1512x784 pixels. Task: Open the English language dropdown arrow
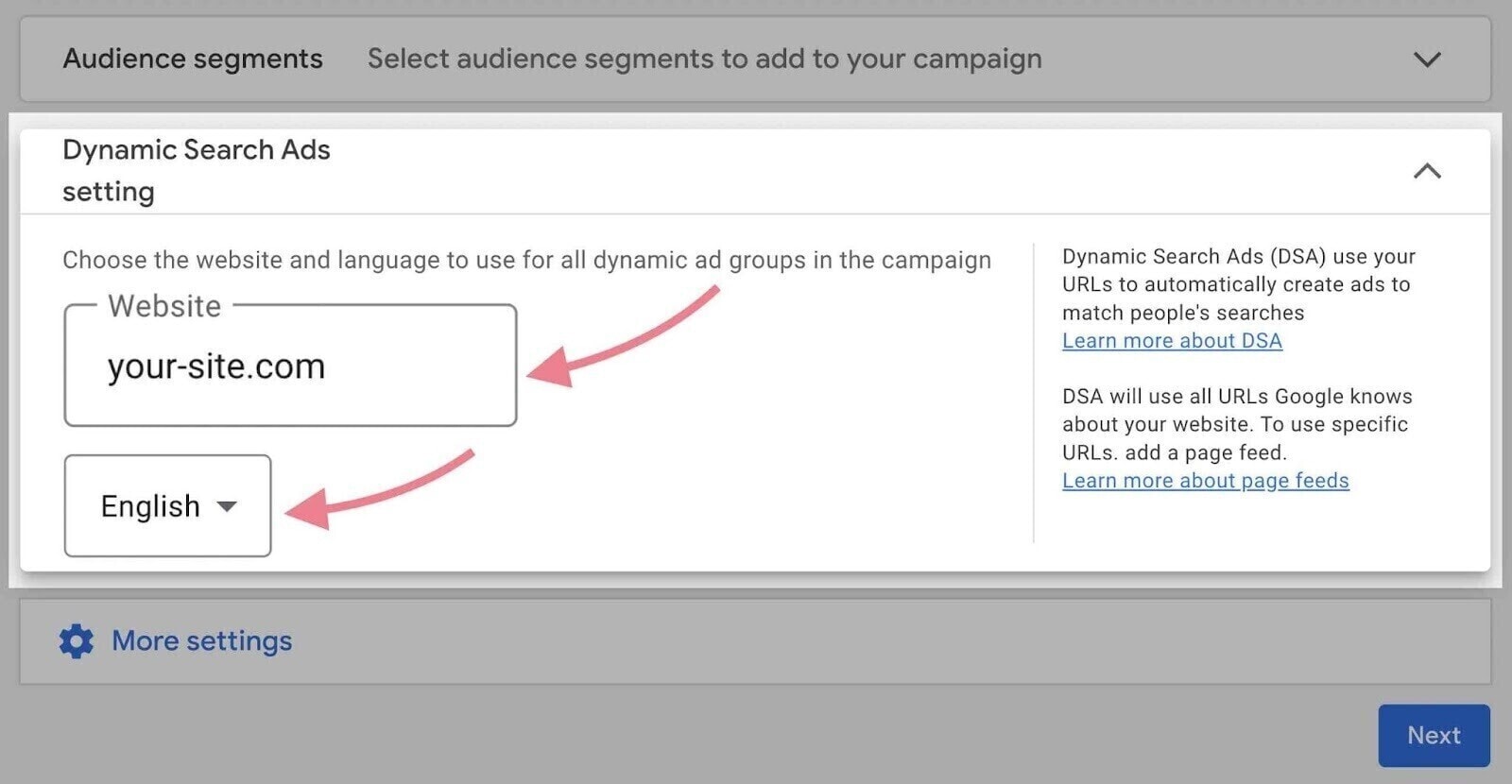[x=227, y=506]
